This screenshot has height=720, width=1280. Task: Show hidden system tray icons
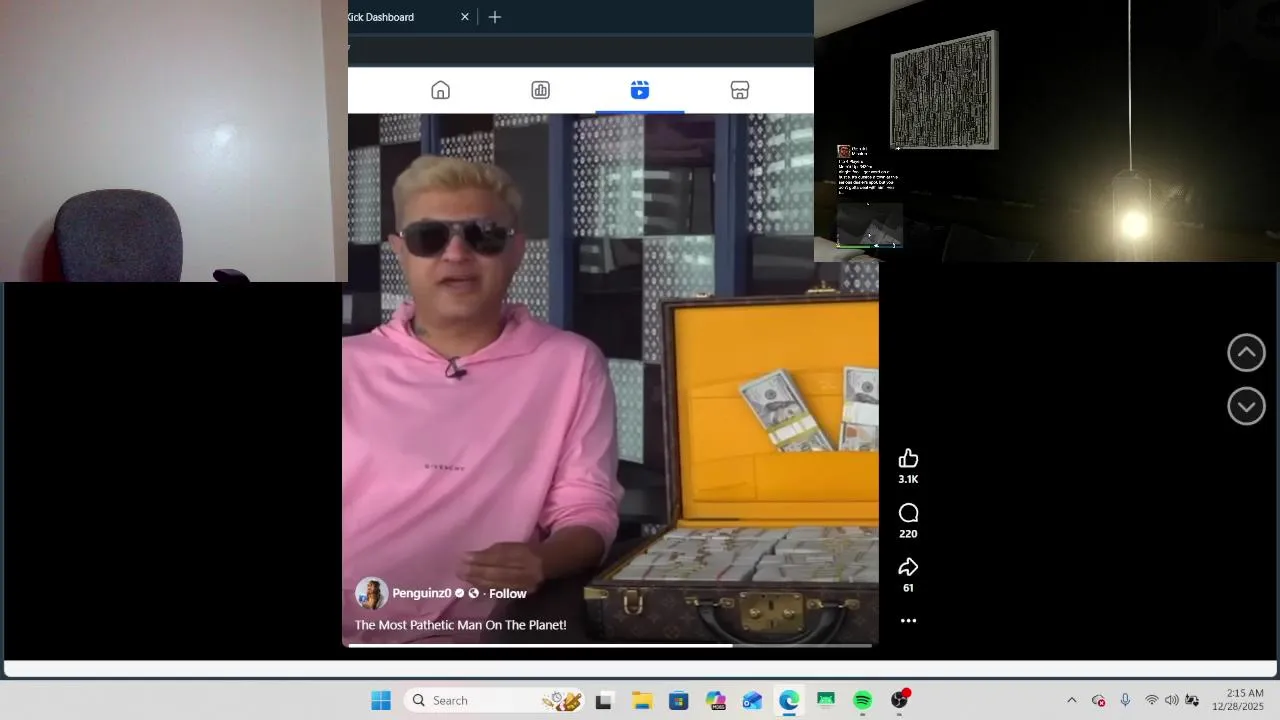tap(1072, 701)
